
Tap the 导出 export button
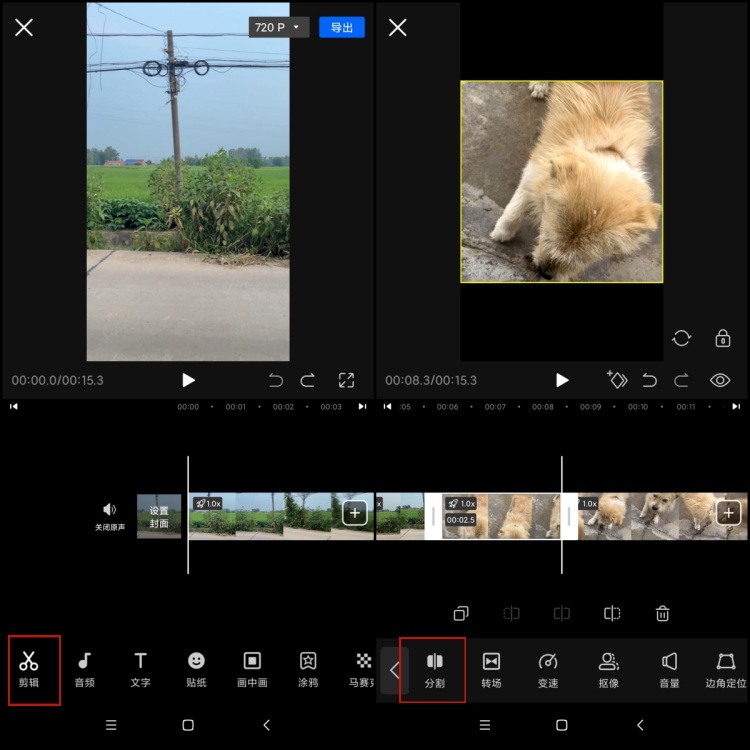click(342, 27)
